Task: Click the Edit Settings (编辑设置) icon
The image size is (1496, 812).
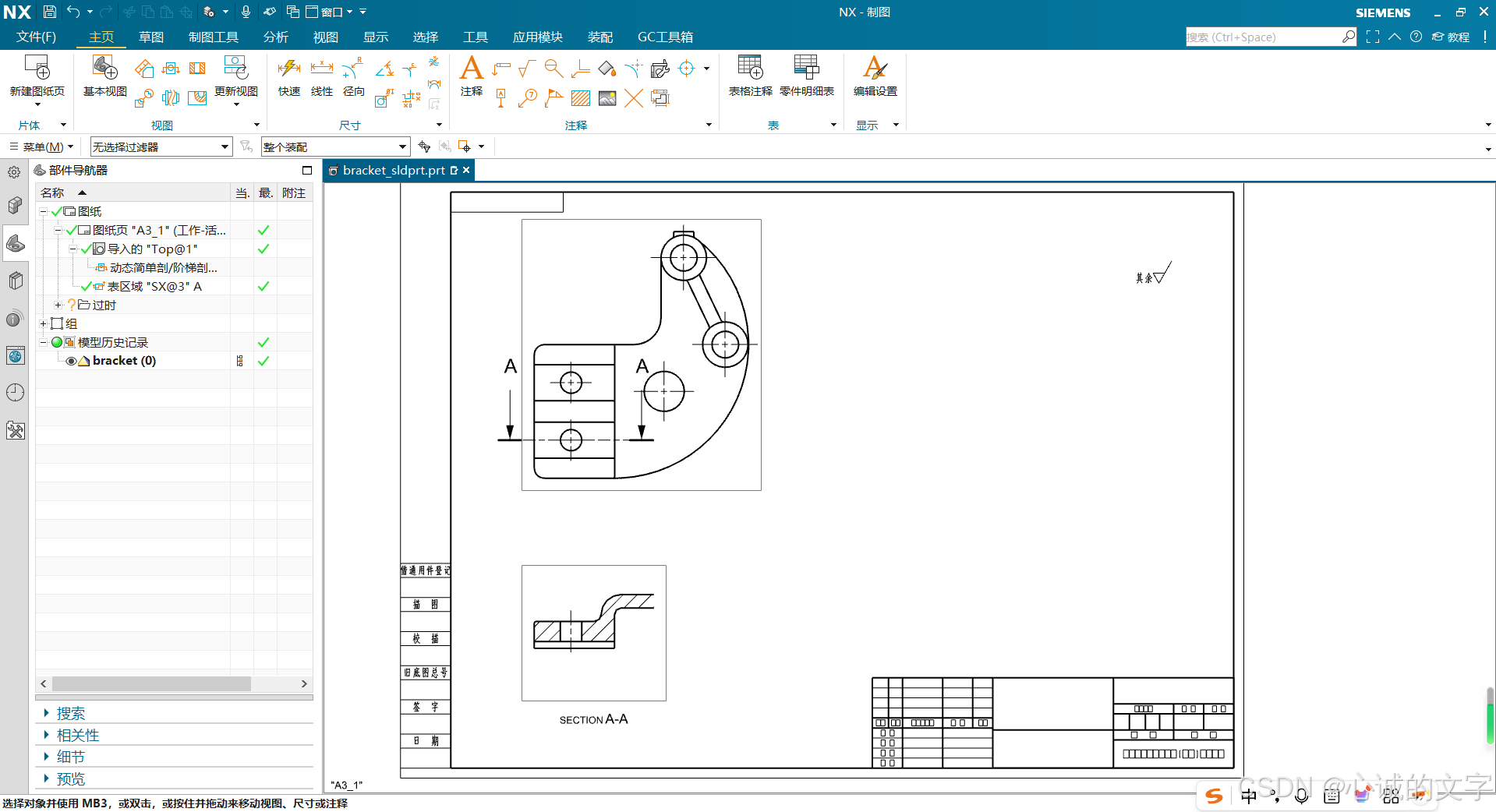Action: [875, 68]
